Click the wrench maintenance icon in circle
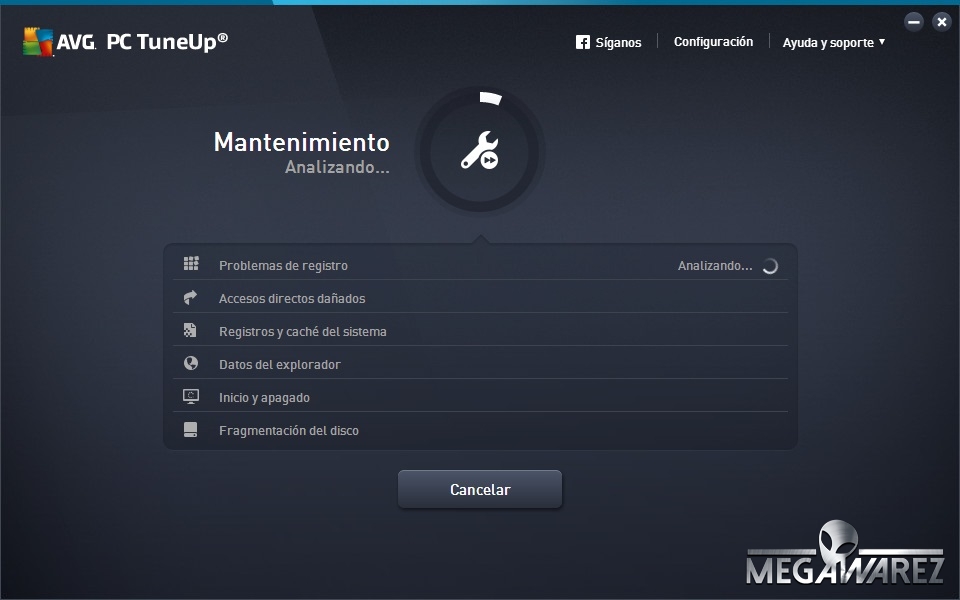960x600 pixels. (x=479, y=151)
